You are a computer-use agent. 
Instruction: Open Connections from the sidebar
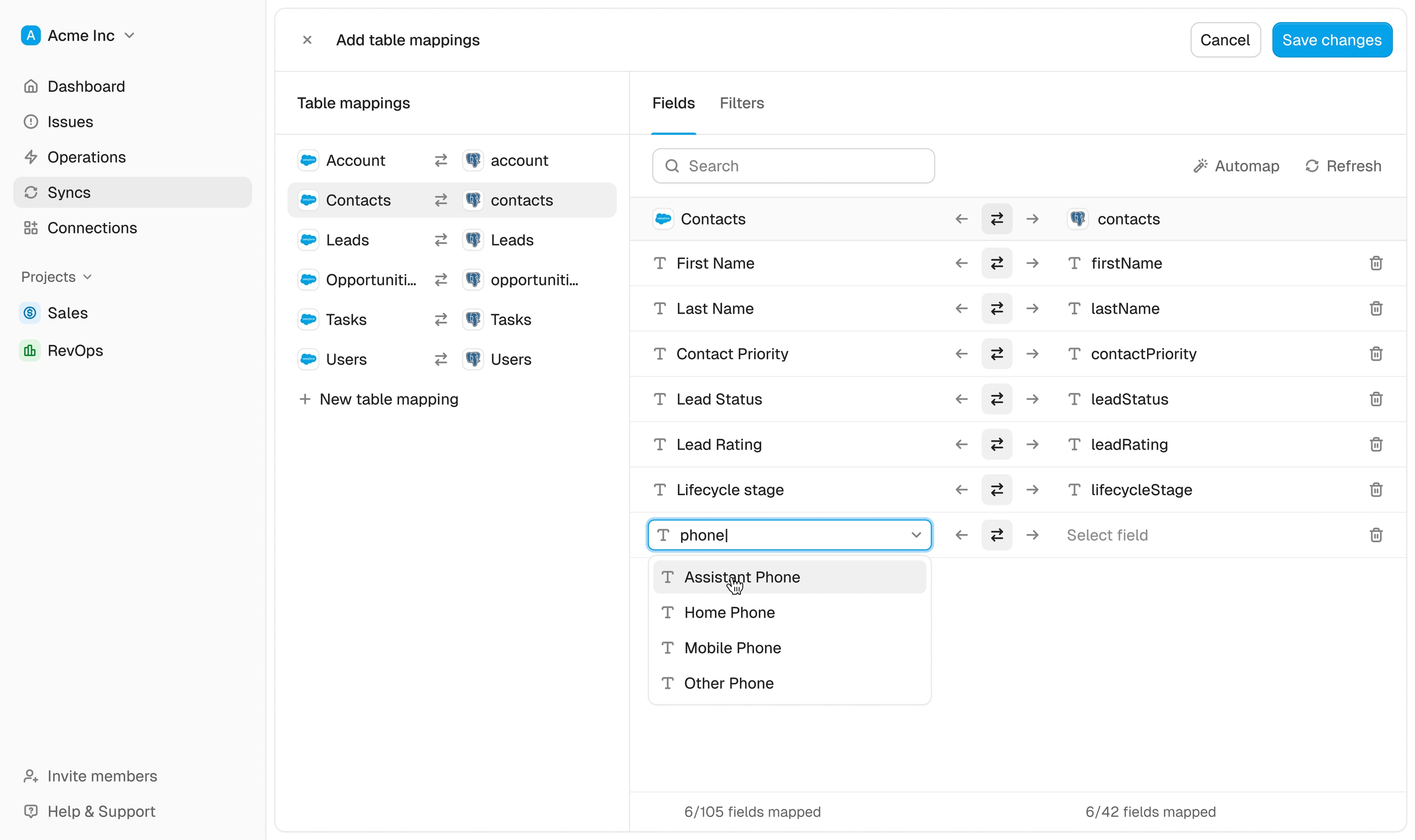click(x=92, y=228)
